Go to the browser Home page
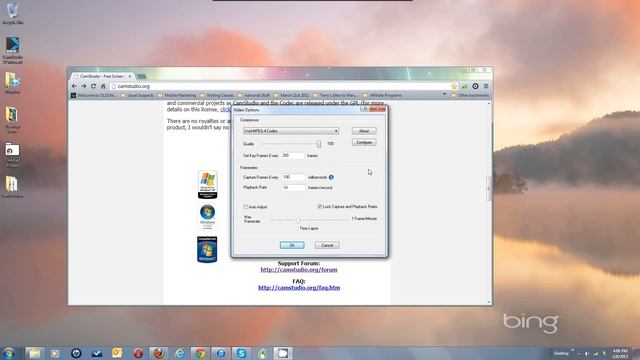This screenshot has height=360, width=640. [103, 86]
